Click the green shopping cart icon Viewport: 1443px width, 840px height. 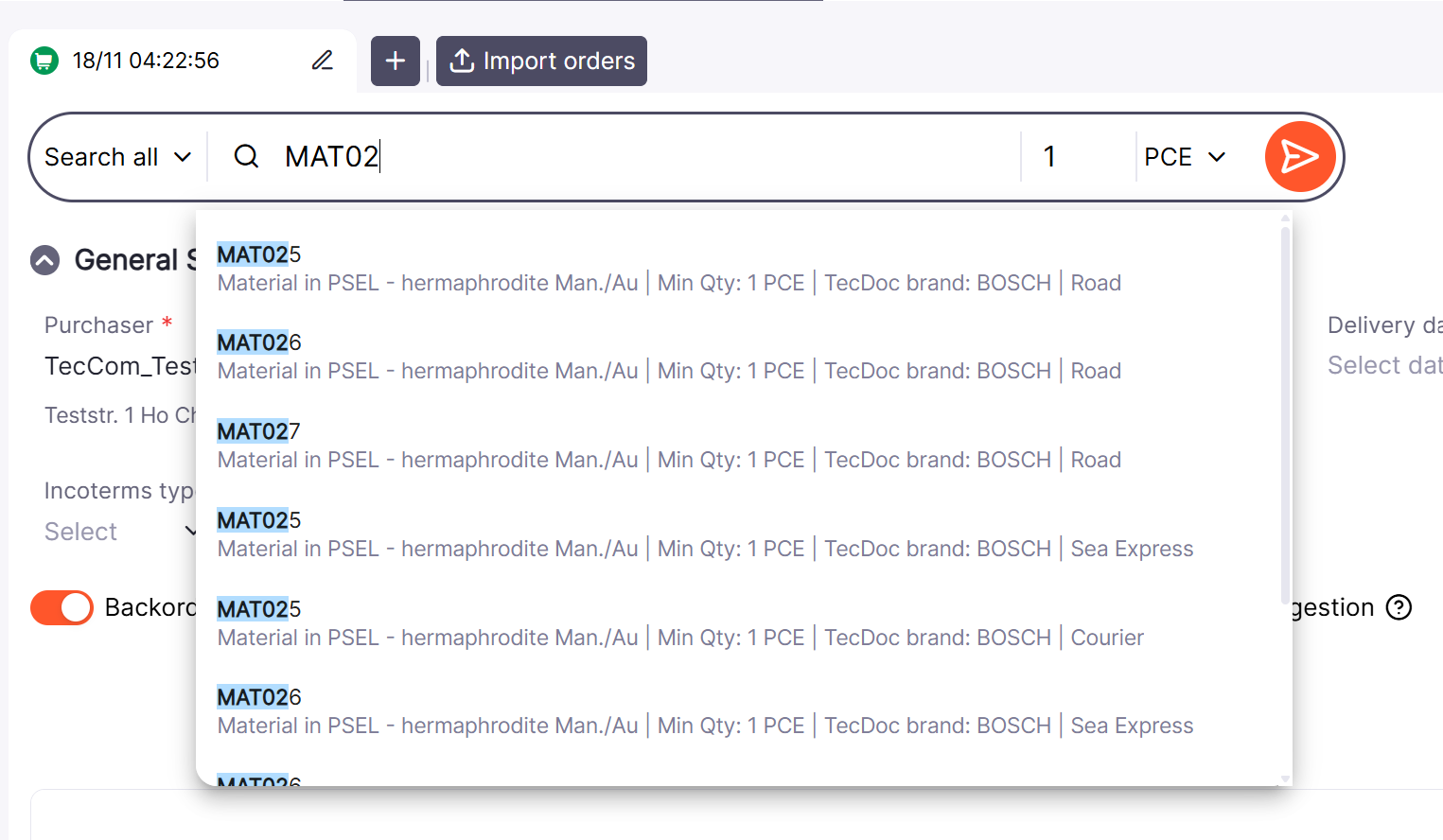pyautogui.click(x=44, y=61)
